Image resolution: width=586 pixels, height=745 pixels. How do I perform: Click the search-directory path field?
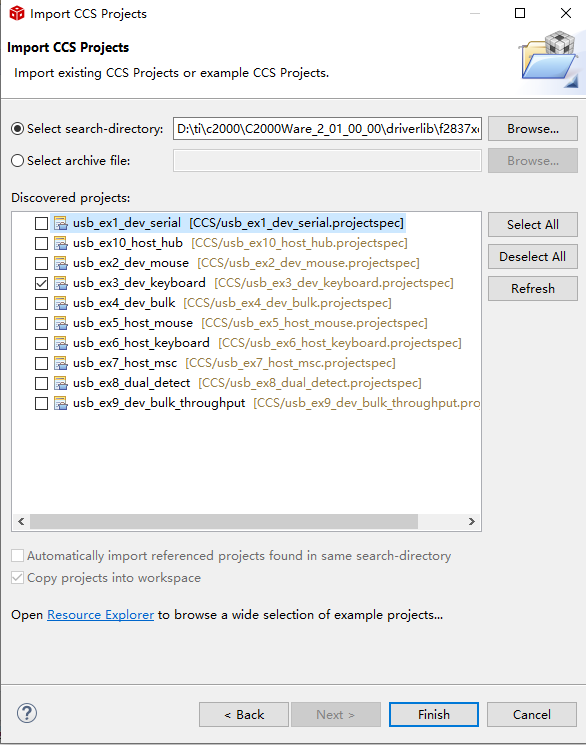[x=327, y=129]
